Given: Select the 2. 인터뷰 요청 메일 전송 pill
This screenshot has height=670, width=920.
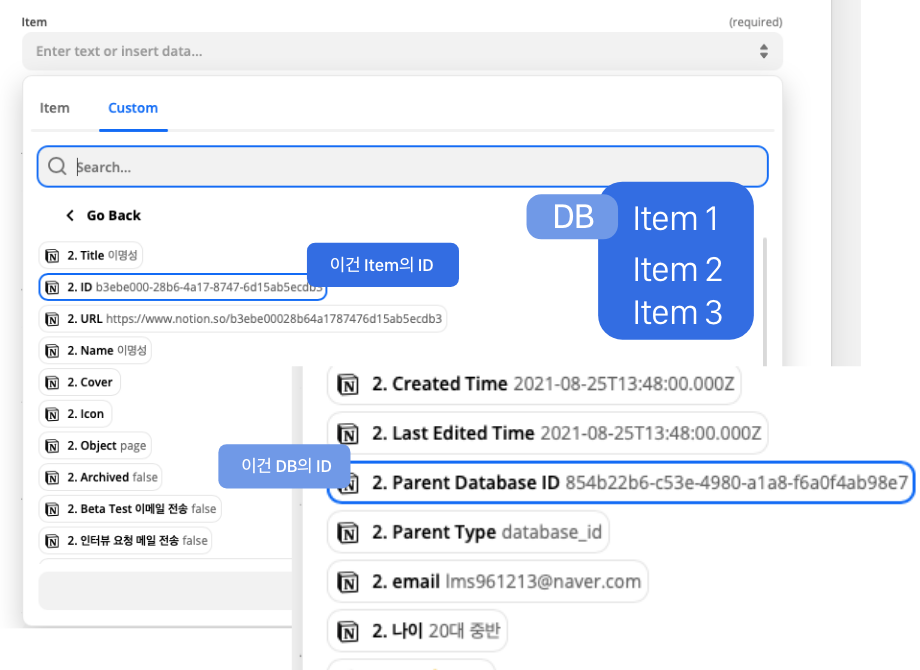Looking at the screenshot, I should 125,540.
